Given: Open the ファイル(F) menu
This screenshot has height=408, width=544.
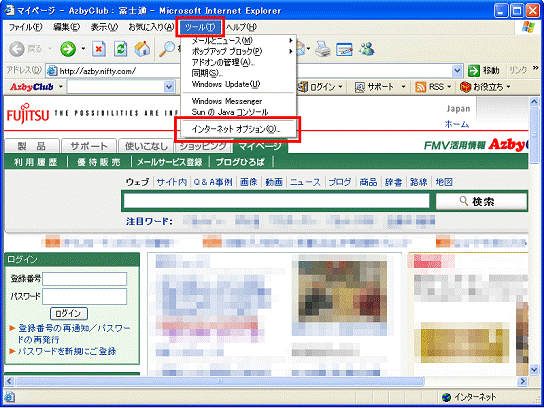Looking at the screenshot, I should pos(25,27).
